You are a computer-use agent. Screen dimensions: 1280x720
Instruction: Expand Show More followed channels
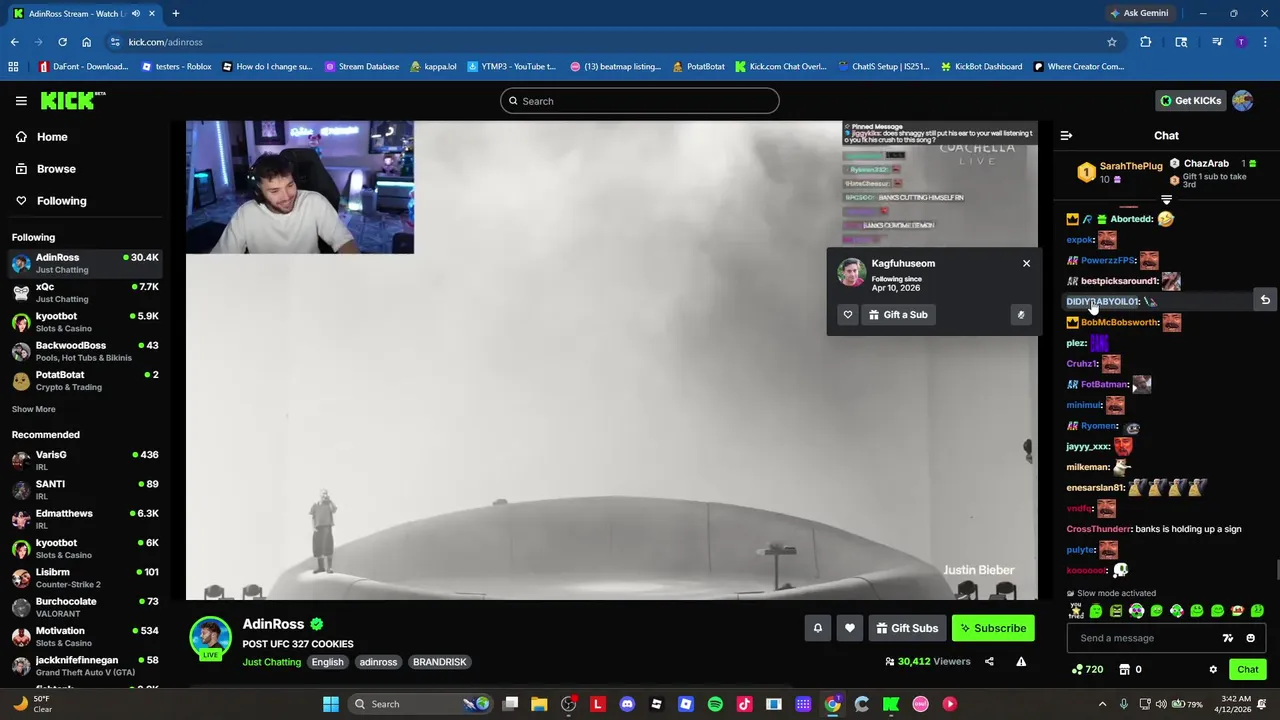34,409
